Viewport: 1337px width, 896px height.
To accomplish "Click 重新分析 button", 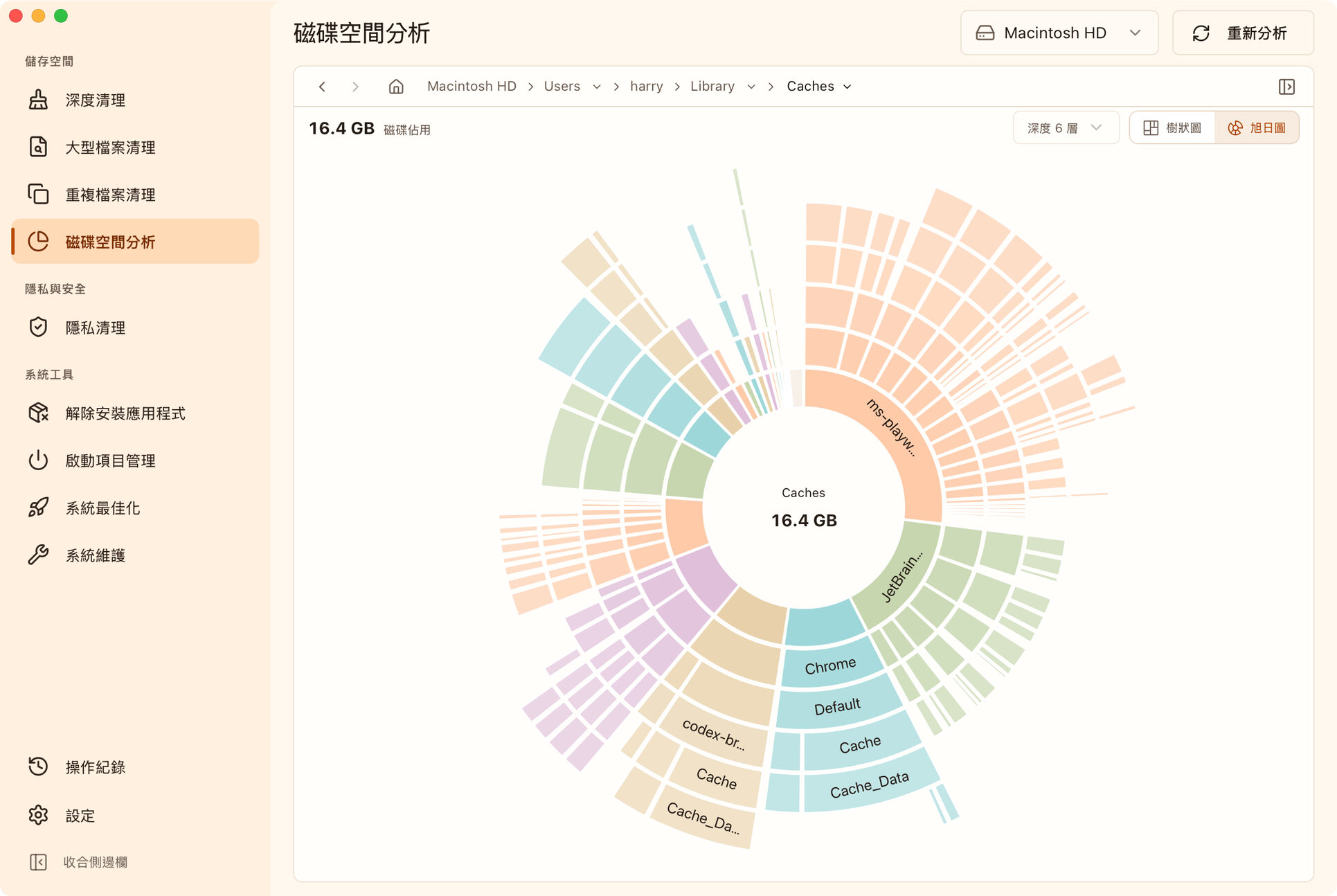I will (x=1242, y=33).
